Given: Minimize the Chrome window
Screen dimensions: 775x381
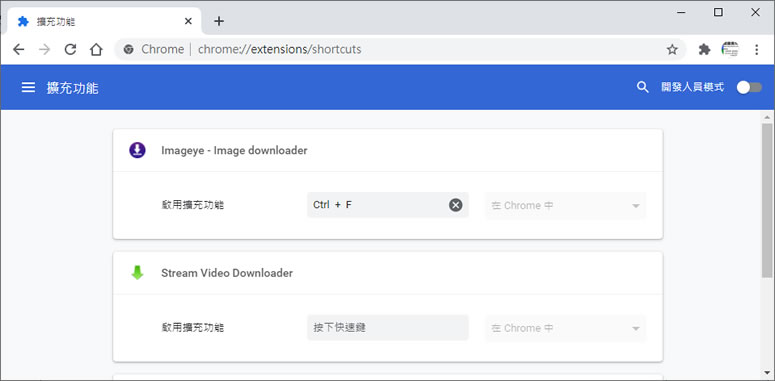Looking at the screenshot, I should click(x=681, y=12).
